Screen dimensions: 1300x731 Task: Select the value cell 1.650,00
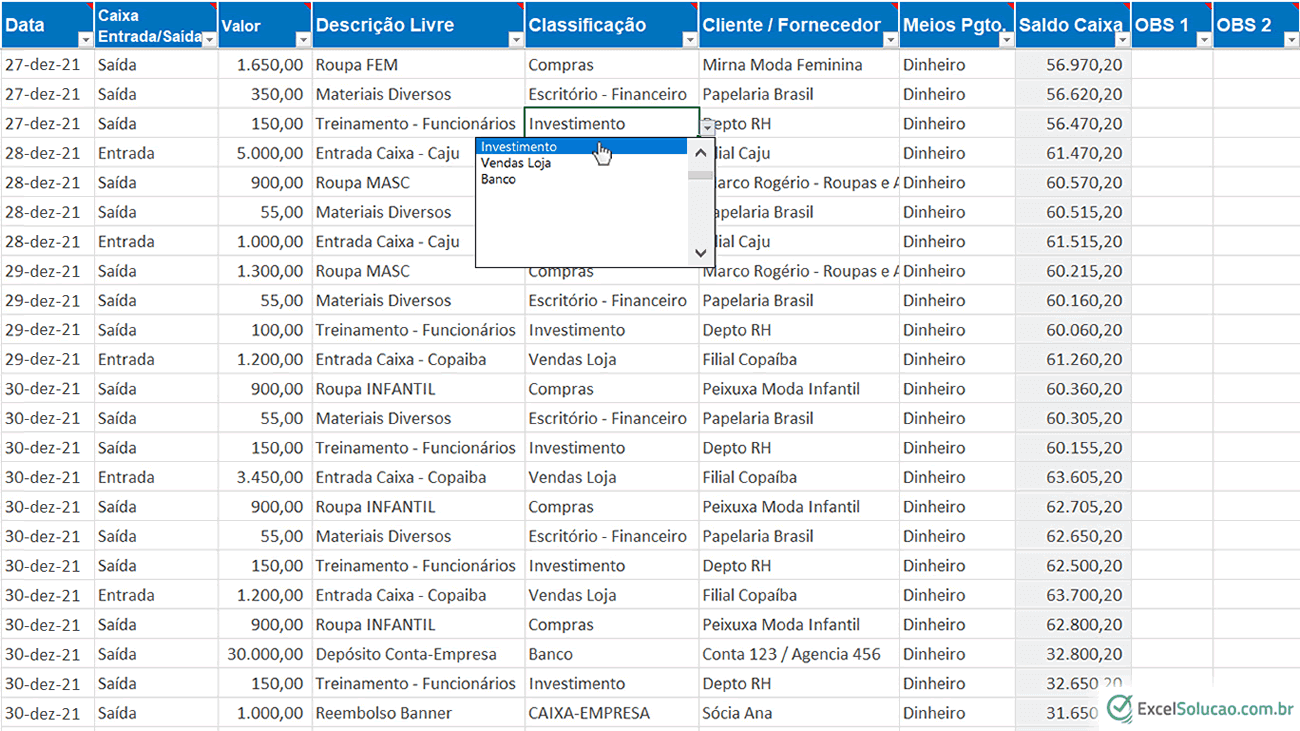265,65
